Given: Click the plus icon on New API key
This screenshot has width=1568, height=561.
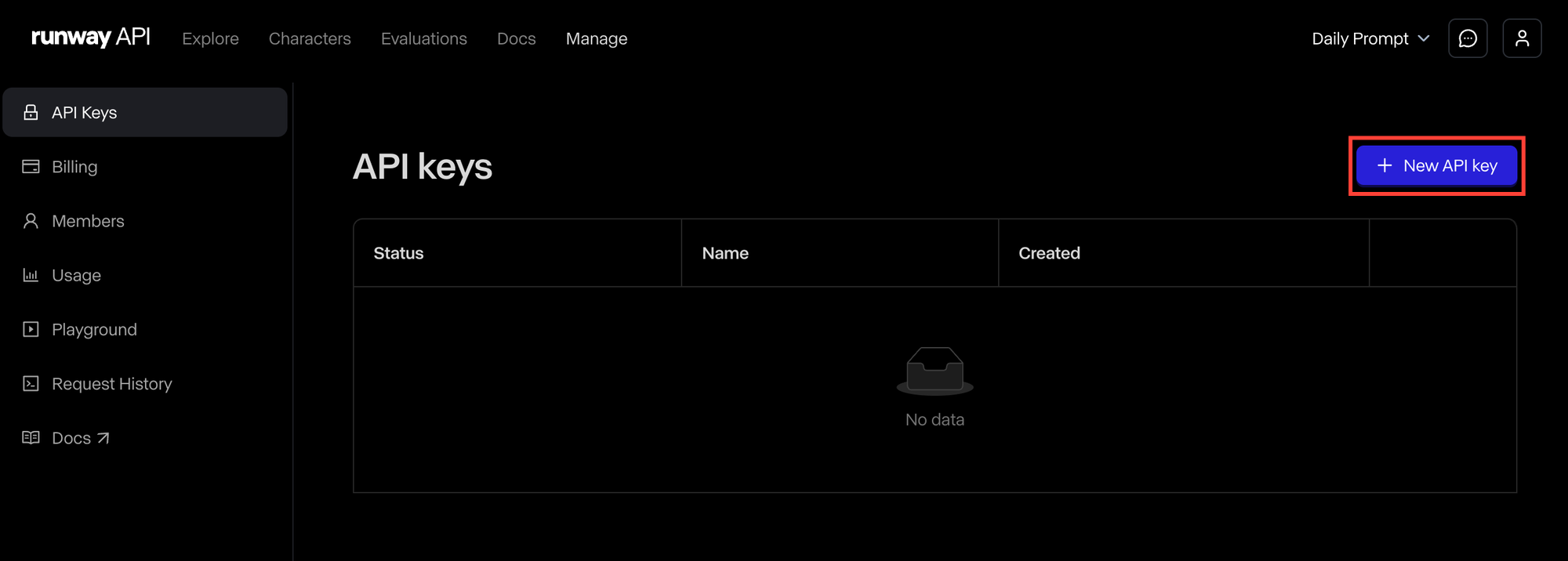Looking at the screenshot, I should (x=1385, y=165).
